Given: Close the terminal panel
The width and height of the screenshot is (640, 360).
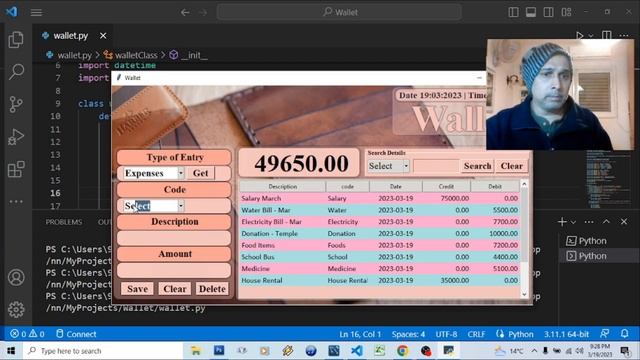Looking at the screenshot, I should (x=624, y=222).
